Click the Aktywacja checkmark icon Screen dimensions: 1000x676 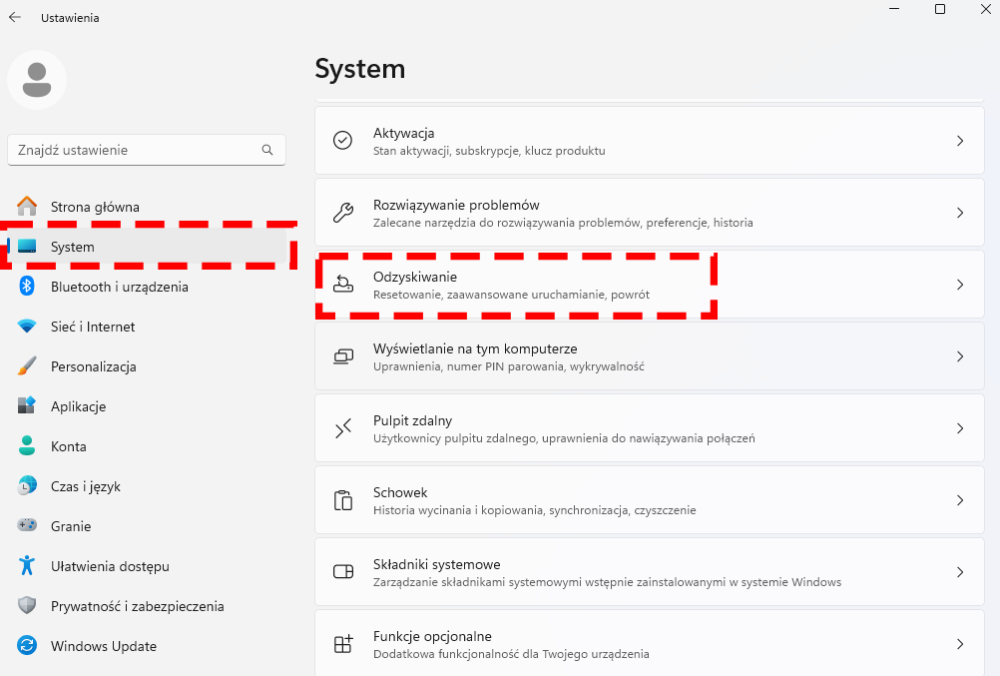[x=342, y=140]
